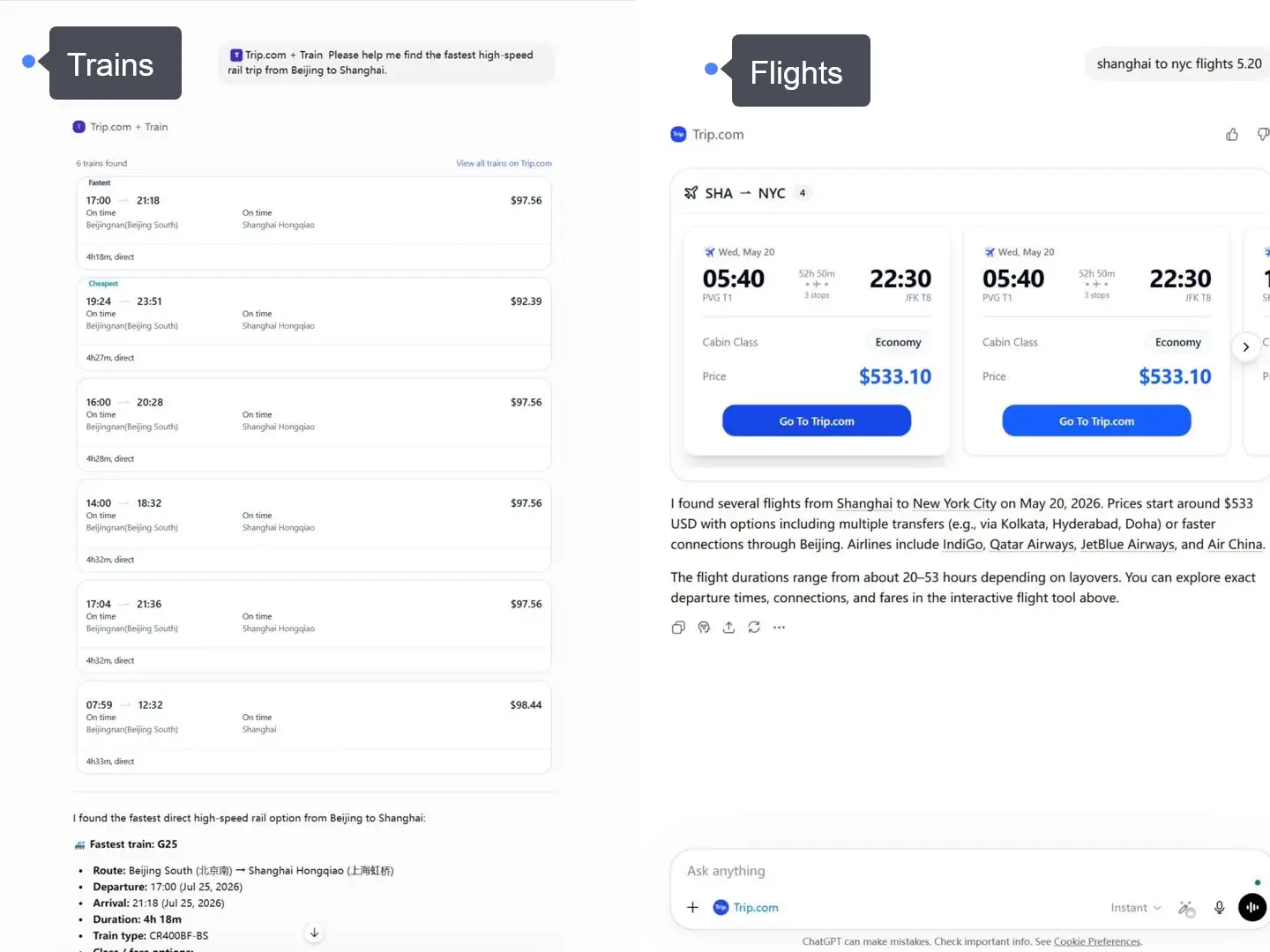Click the "4h33m, direct" duration text
The width and height of the screenshot is (1270, 952).
tap(110, 762)
